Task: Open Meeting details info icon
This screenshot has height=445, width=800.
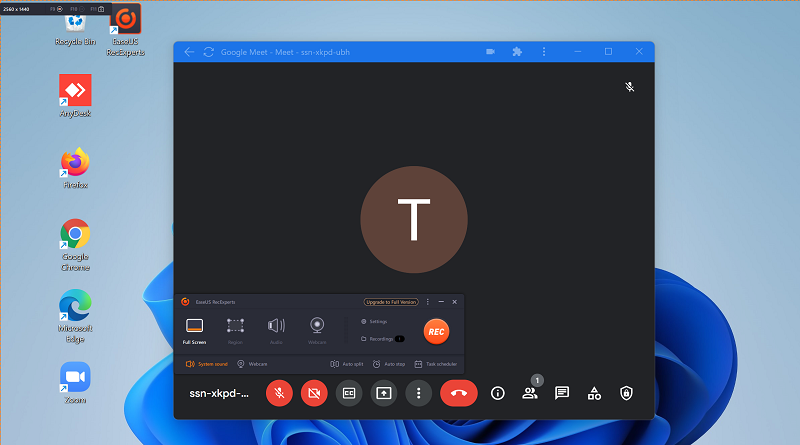Action: tap(497, 393)
